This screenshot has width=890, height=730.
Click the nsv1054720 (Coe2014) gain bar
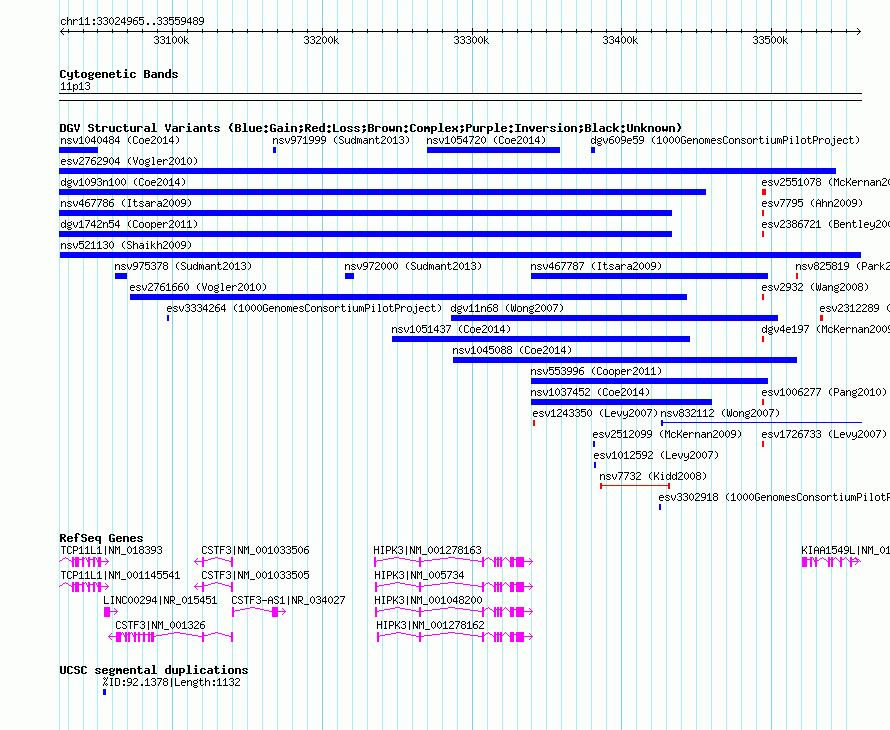(493, 150)
